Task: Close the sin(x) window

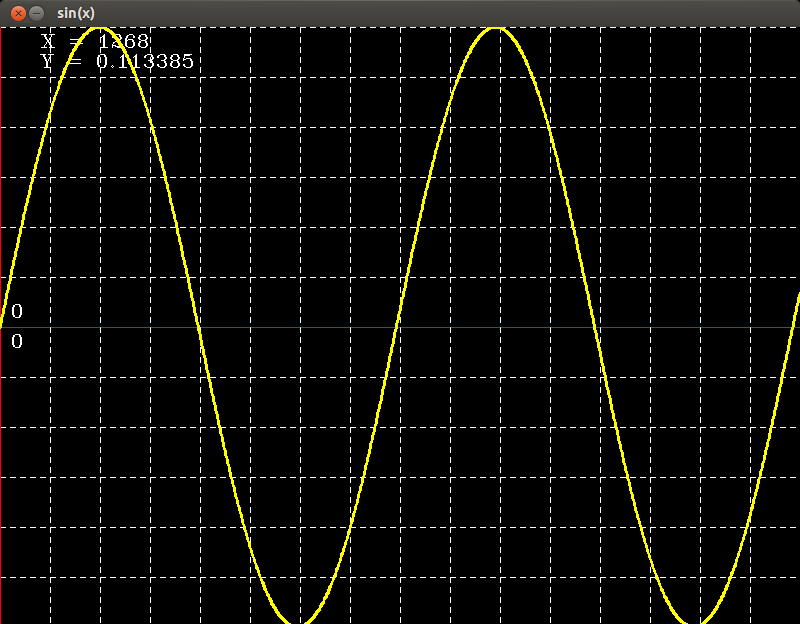Action: click(x=17, y=12)
